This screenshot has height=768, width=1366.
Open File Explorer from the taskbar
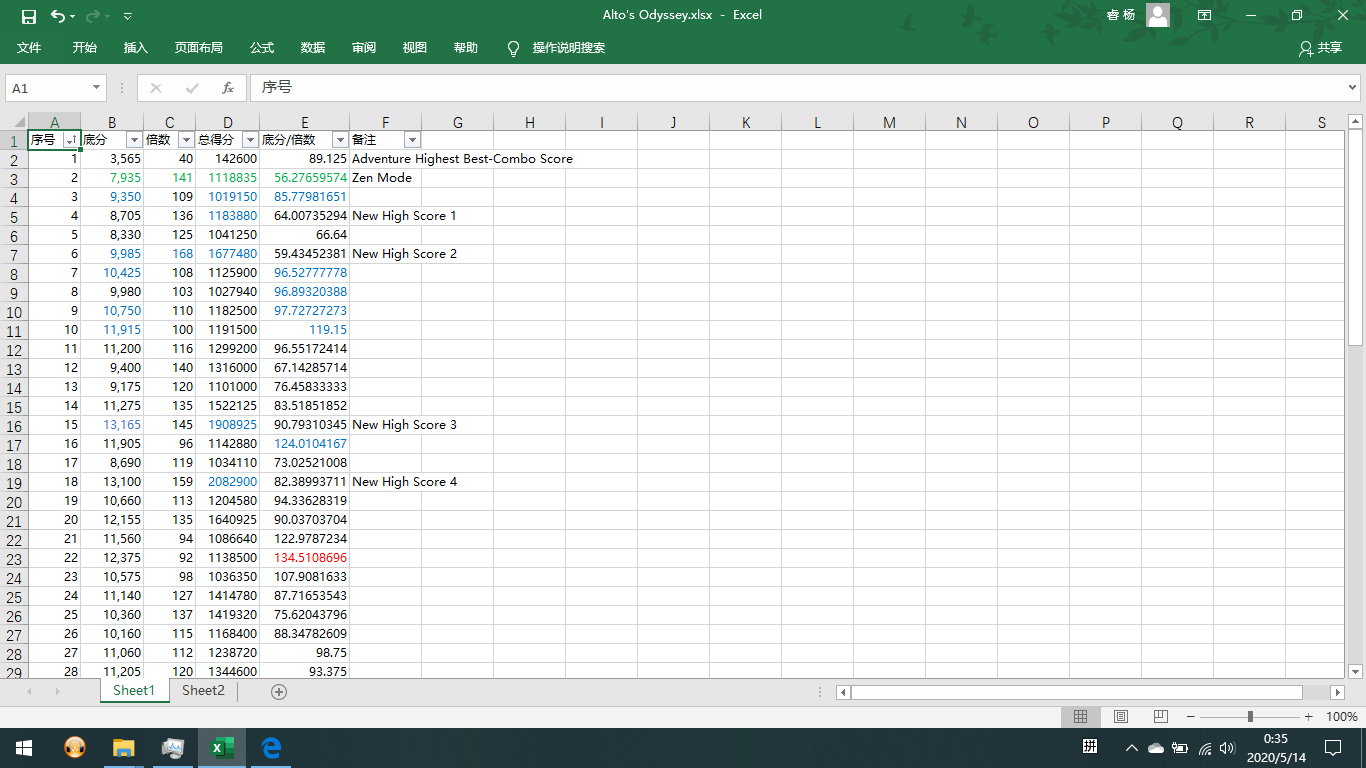tap(123, 748)
